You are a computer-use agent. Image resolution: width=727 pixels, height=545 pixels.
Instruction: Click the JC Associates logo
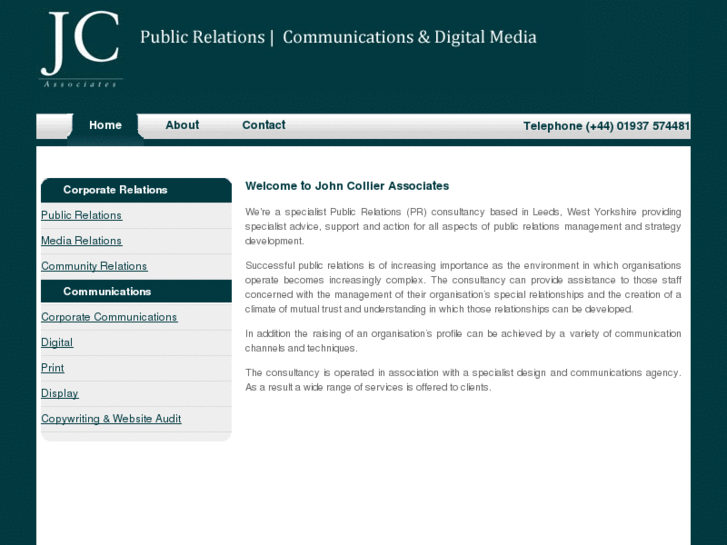point(81,49)
